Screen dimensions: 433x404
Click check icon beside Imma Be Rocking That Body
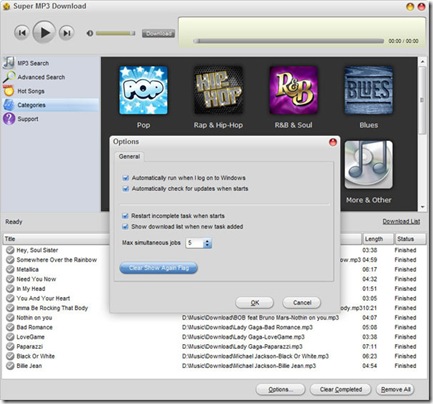point(10,308)
